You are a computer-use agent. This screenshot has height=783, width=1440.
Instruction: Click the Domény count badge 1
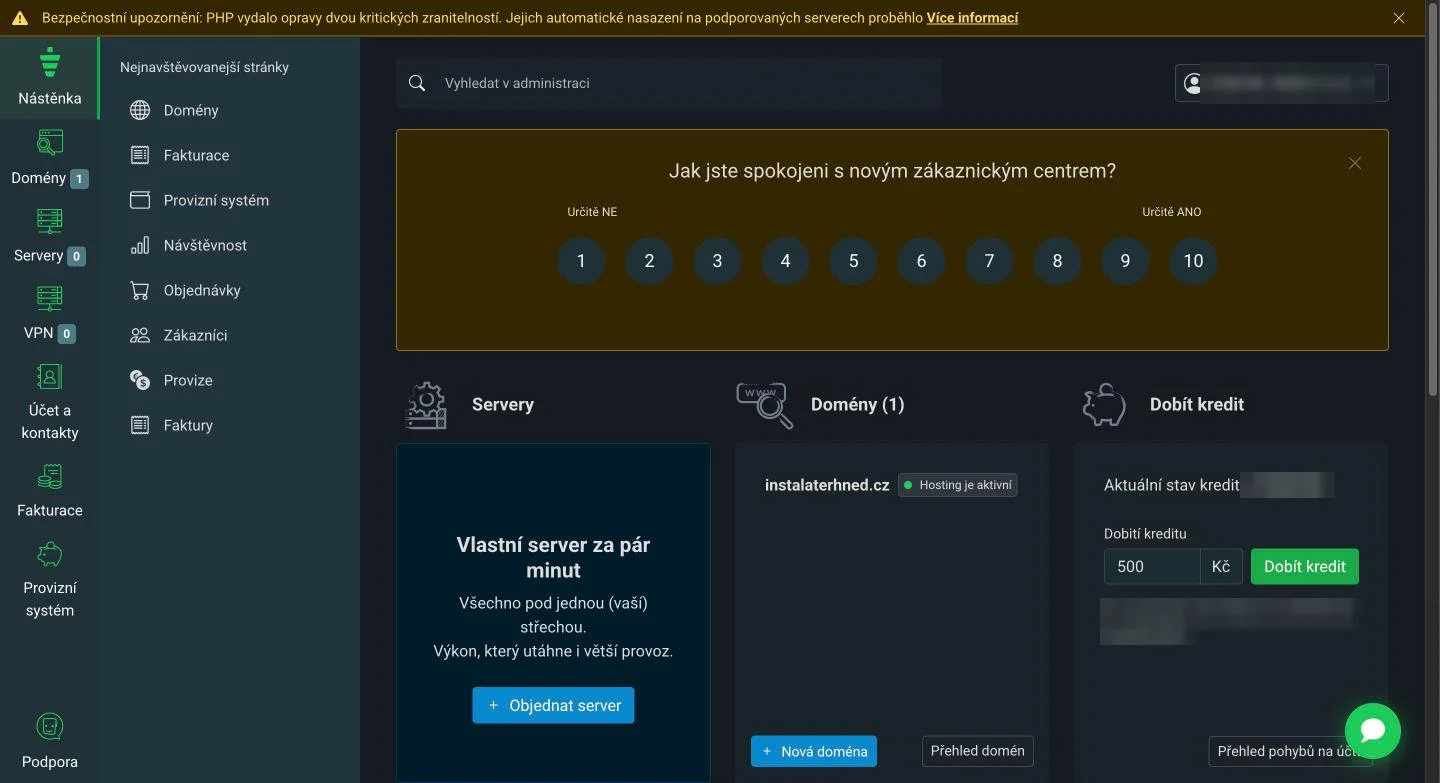coord(79,179)
